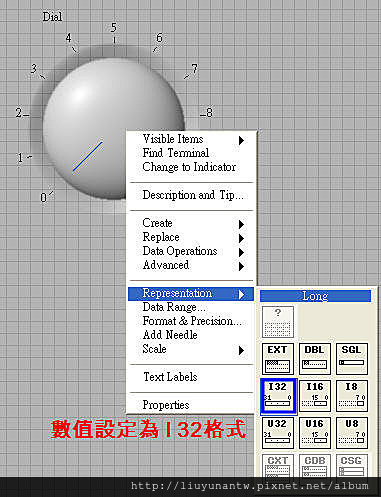Pick the U32 unsigned long representation
The height and width of the screenshot is (497, 381).
278,433
